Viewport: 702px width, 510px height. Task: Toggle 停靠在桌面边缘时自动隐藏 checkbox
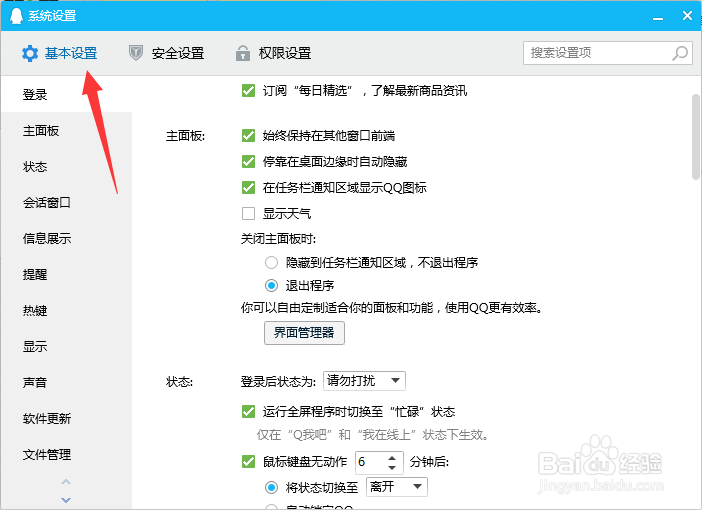click(x=248, y=161)
